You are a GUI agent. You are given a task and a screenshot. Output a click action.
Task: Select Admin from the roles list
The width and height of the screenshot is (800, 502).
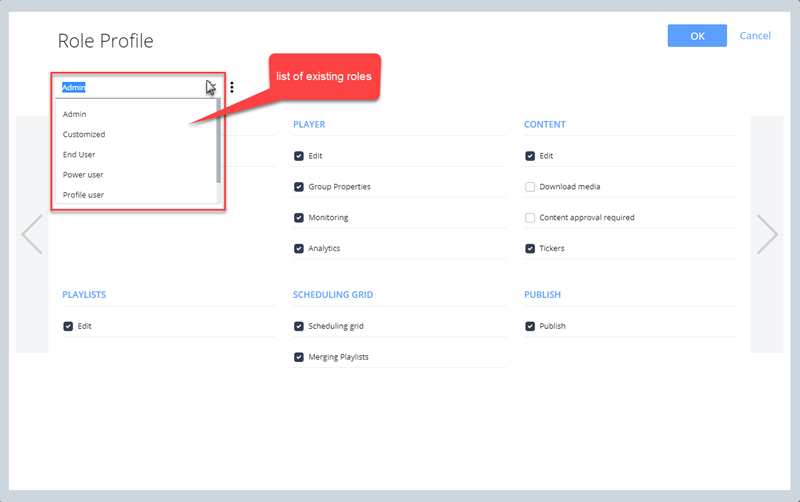click(x=75, y=114)
